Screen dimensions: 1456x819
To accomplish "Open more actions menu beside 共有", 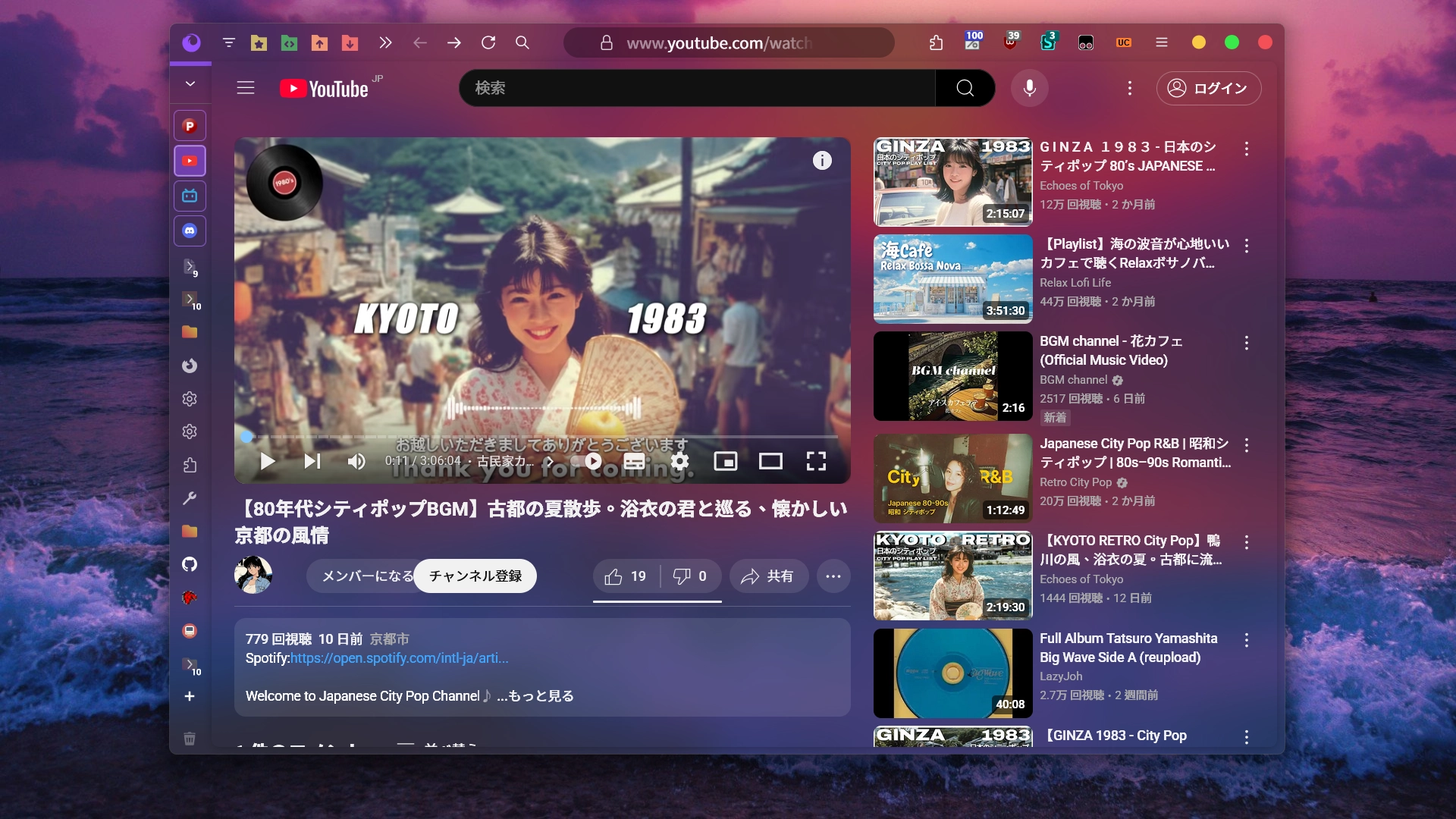I will [x=833, y=576].
